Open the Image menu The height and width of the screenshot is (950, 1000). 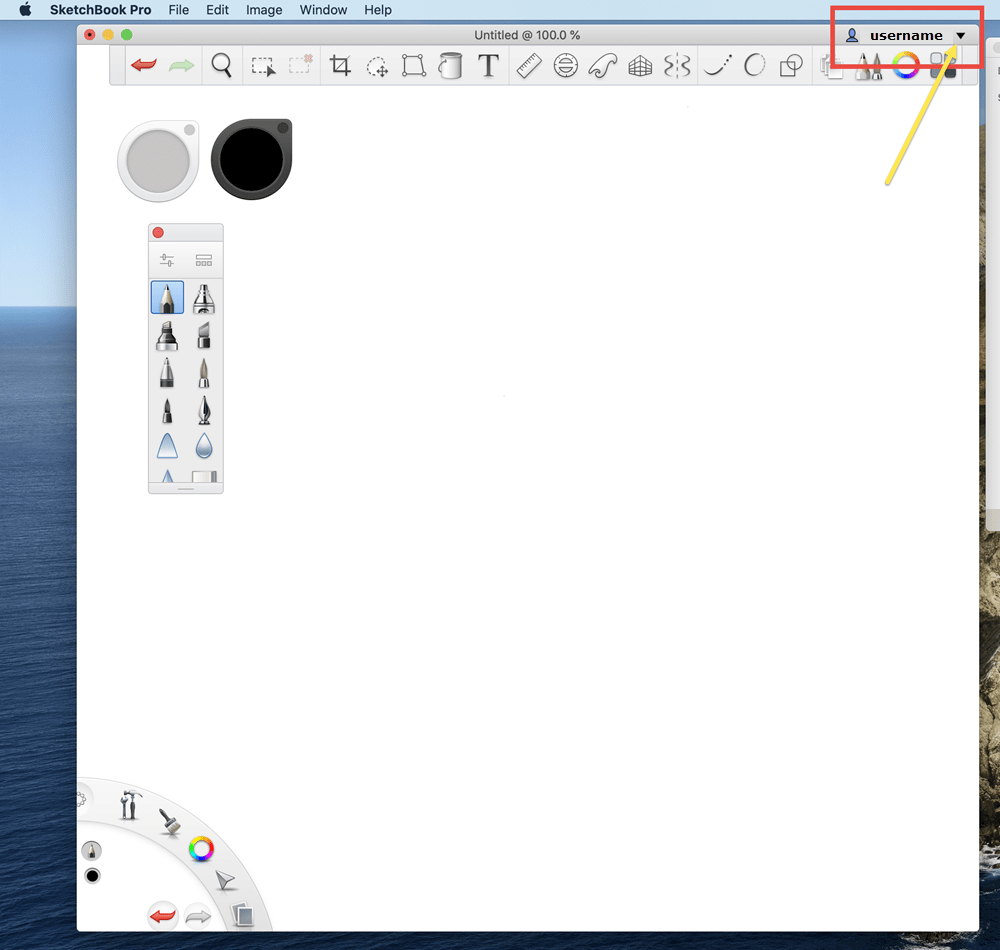click(x=263, y=10)
